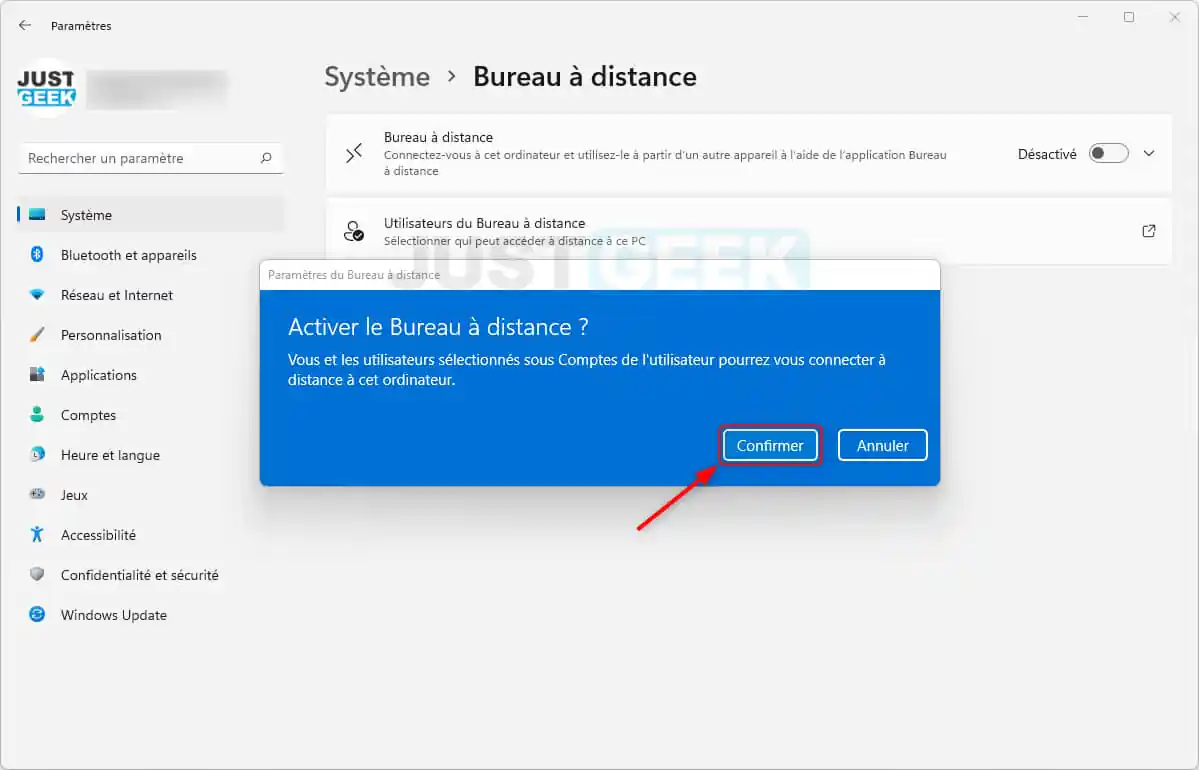The width and height of the screenshot is (1199, 770).
Task: Click the Jeux gamepad icon
Action: click(x=37, y=494)
